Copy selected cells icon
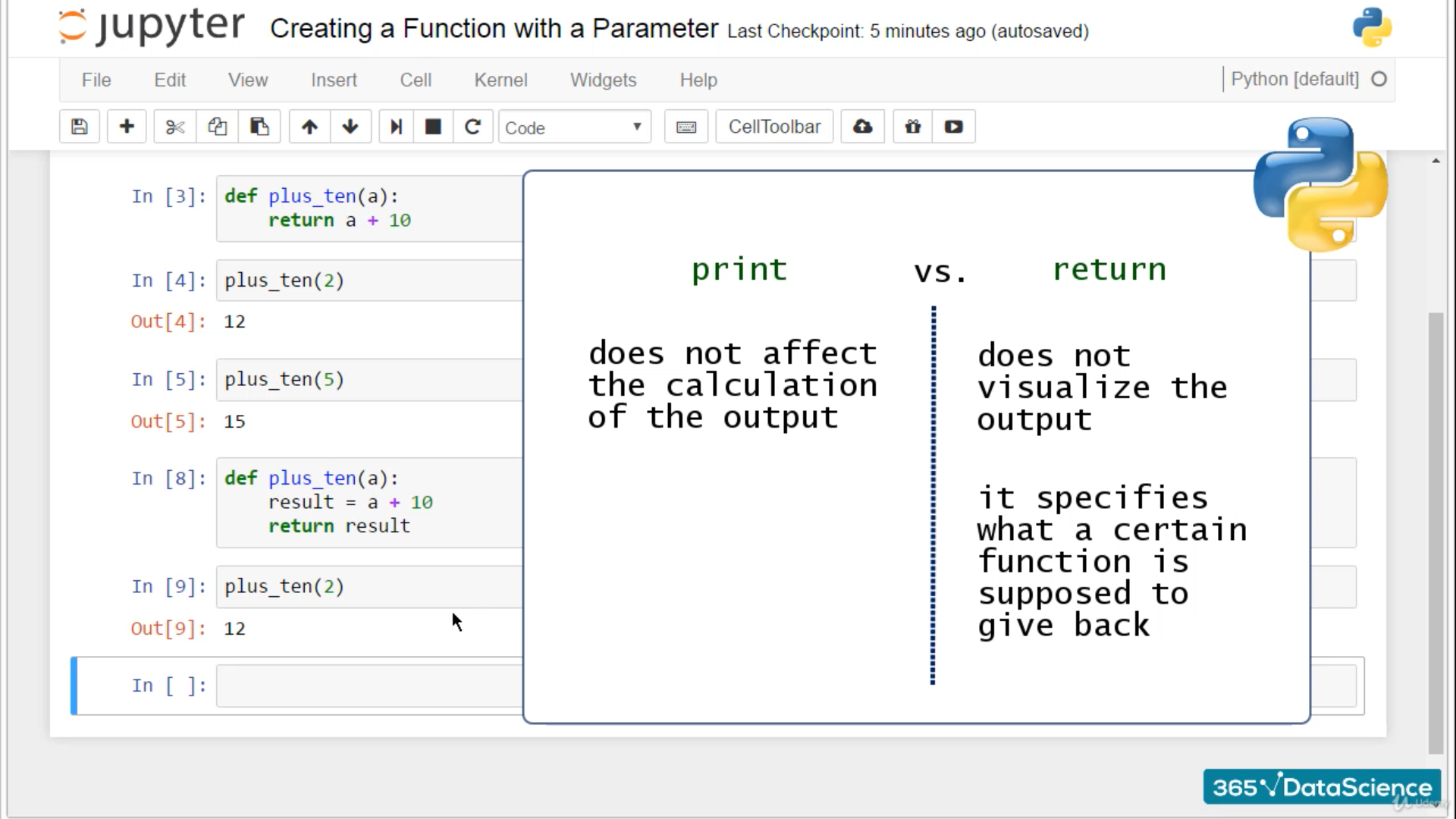The image size is (1456, 819). pyautogui.click(x=217, y=127)
